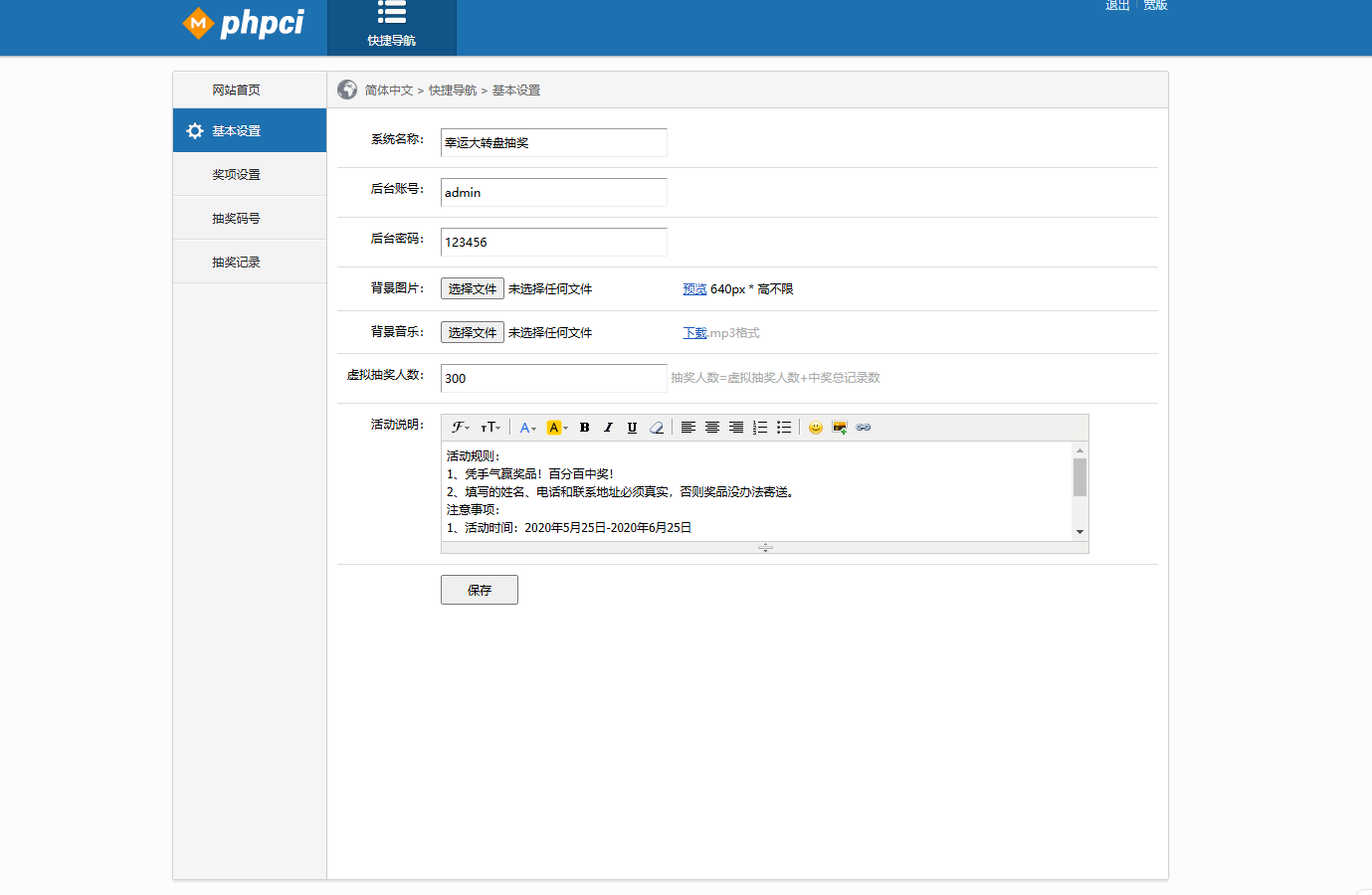This screenshot has height=895, width=1372.
Task: Insert an emoticon into the activity description
Action: click(815, 427)
